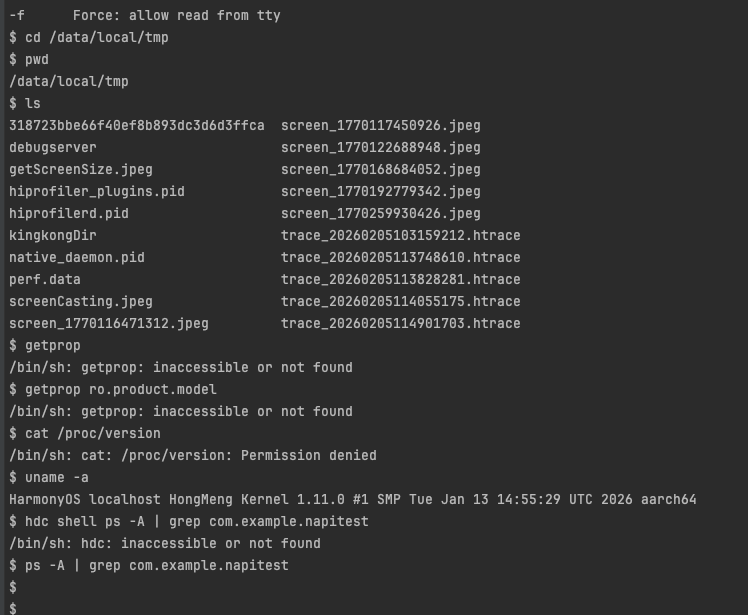Viewport: 748px width, 615px height.
Task: Click trace_20260205103159212.htrace file name
Action: [x=401, y=235]
